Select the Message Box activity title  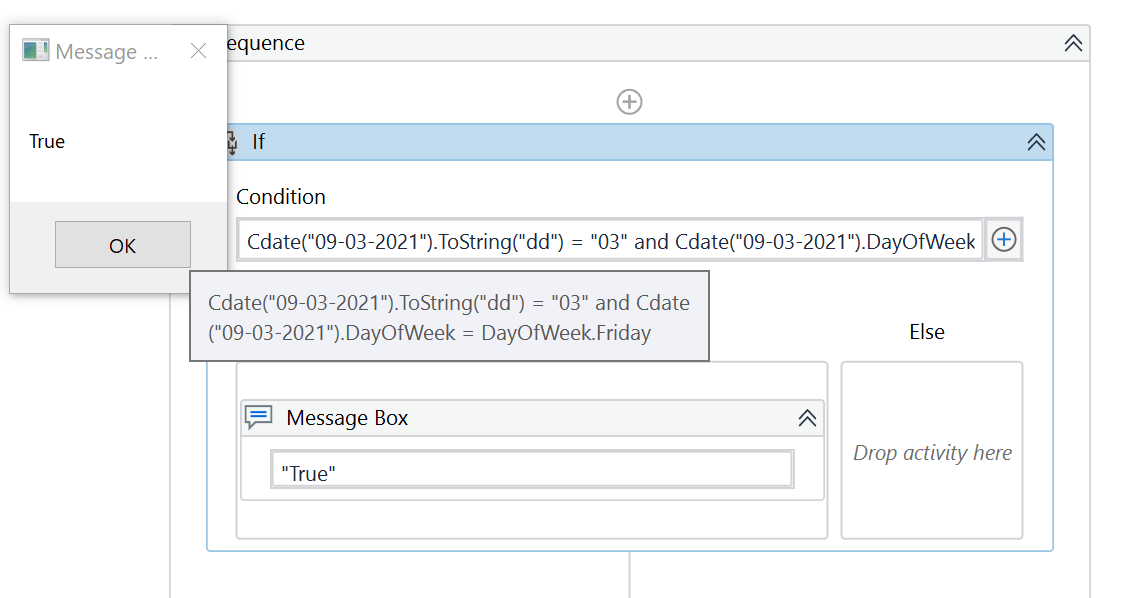pos(347,418)
